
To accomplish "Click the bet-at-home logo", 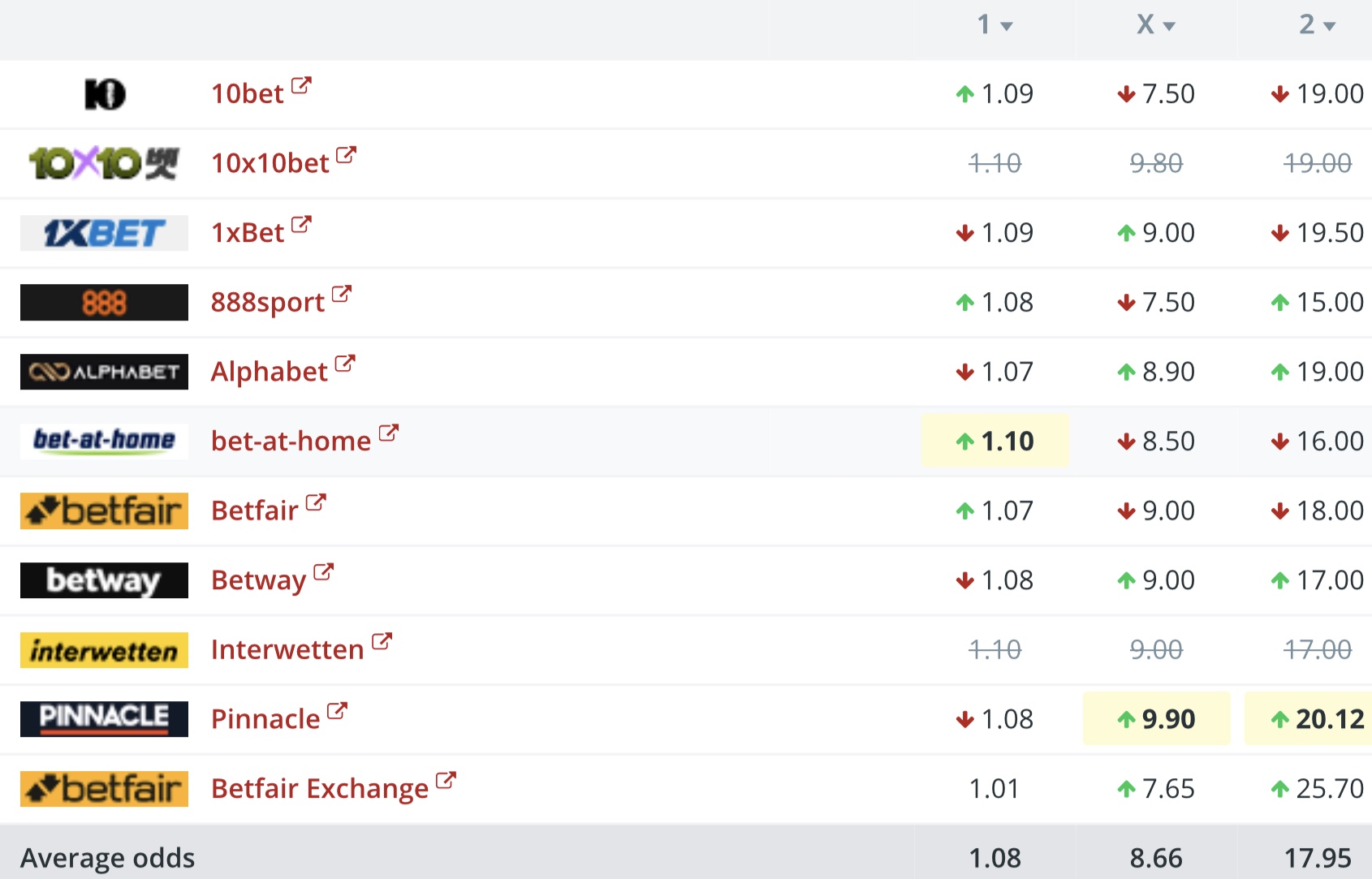I will point(104,441).
